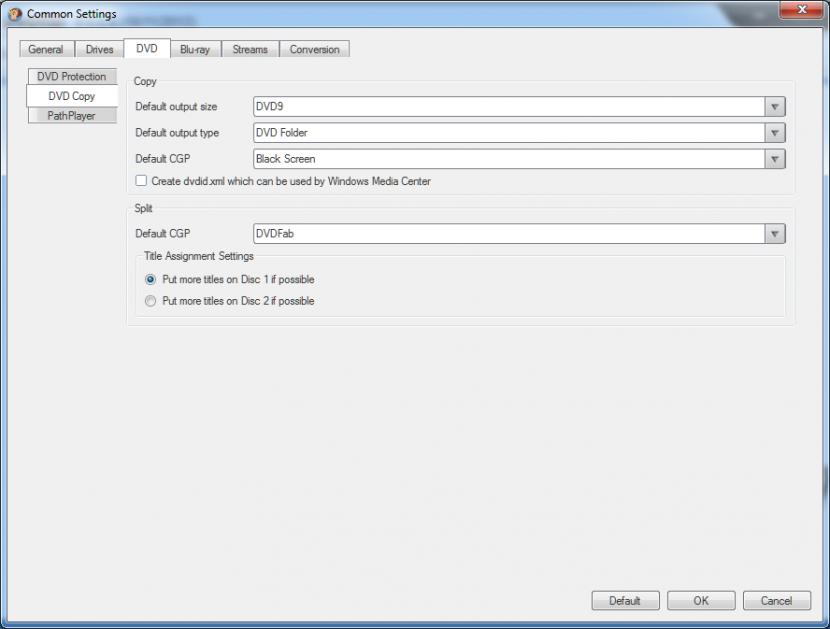Click the Split group heading
The height and width of the screenshot is (629, 830).
tap(143, 208)
